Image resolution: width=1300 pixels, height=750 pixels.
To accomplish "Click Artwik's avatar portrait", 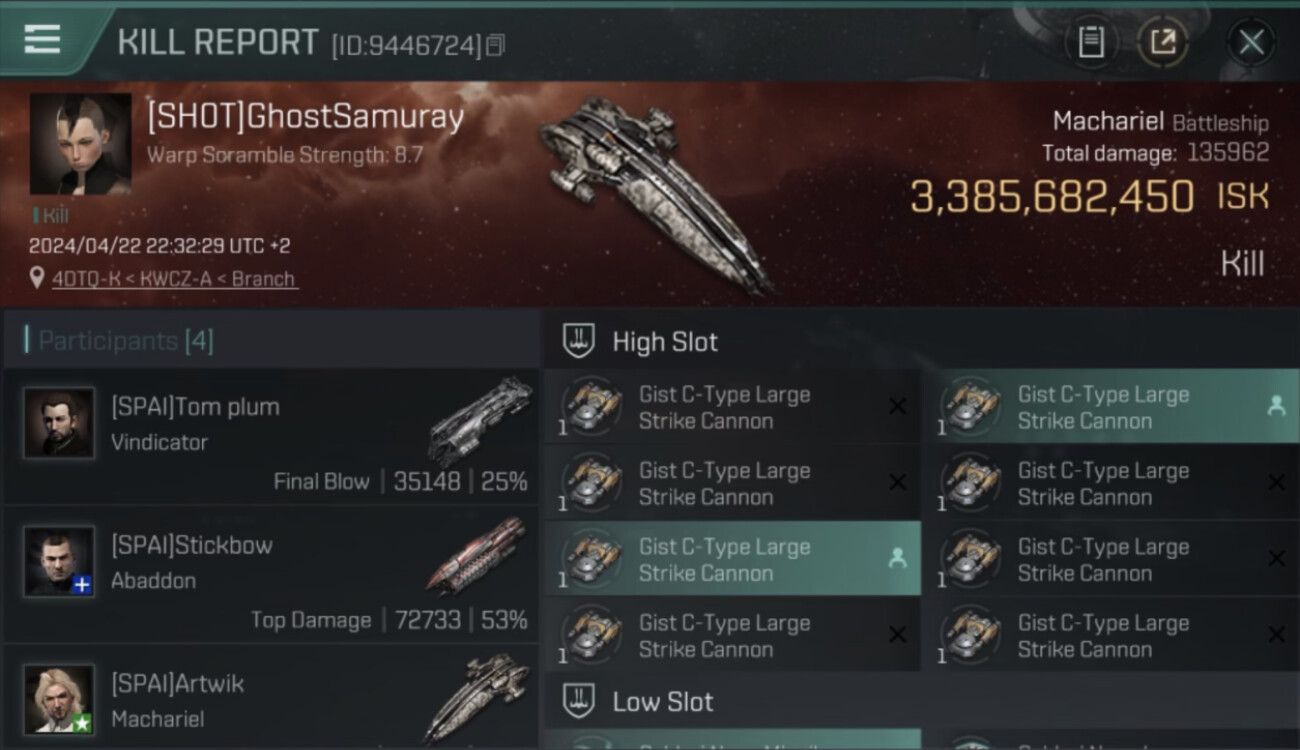I will point(60,699).
